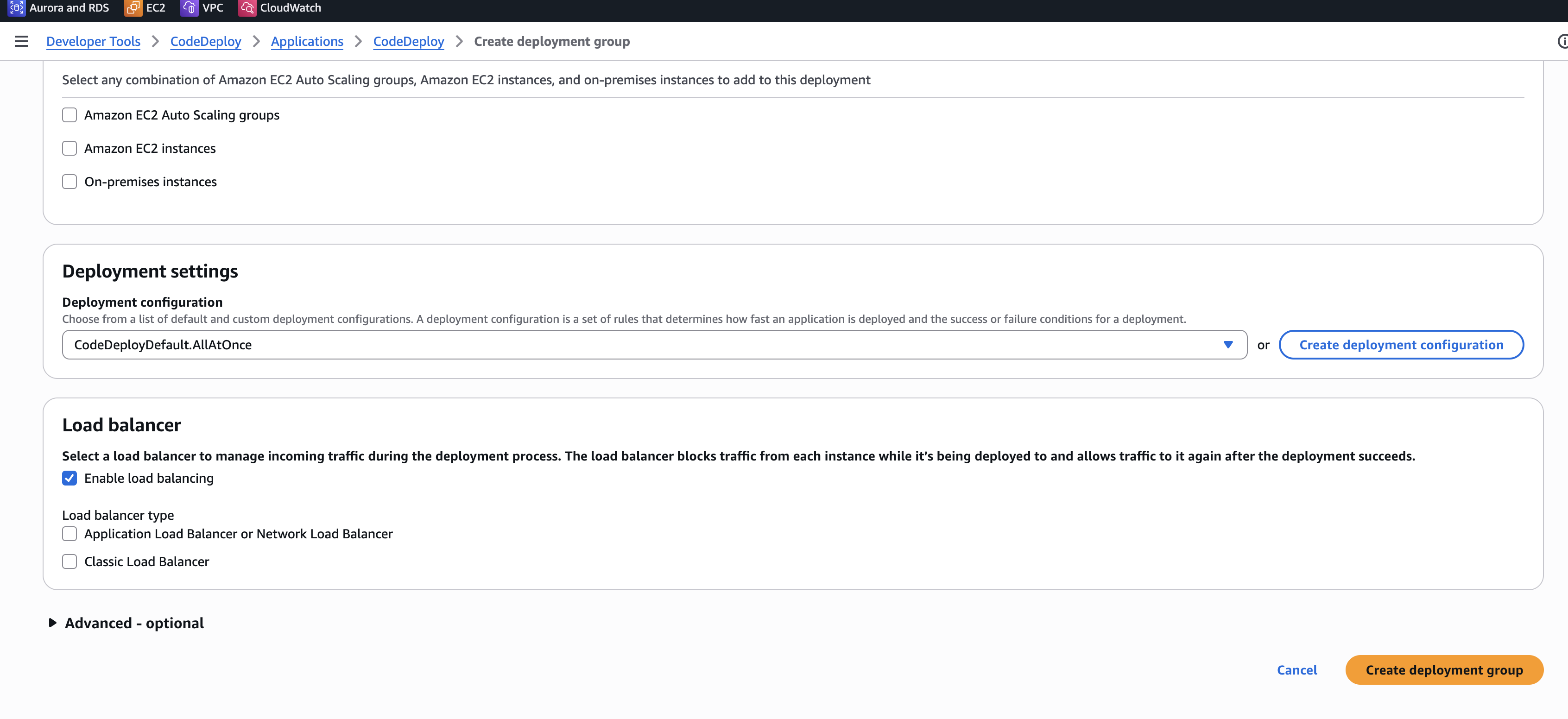Enable On-premises instances checkbox
The width and height of the screenshot is (1568, 719).
[x=70, y=182]
